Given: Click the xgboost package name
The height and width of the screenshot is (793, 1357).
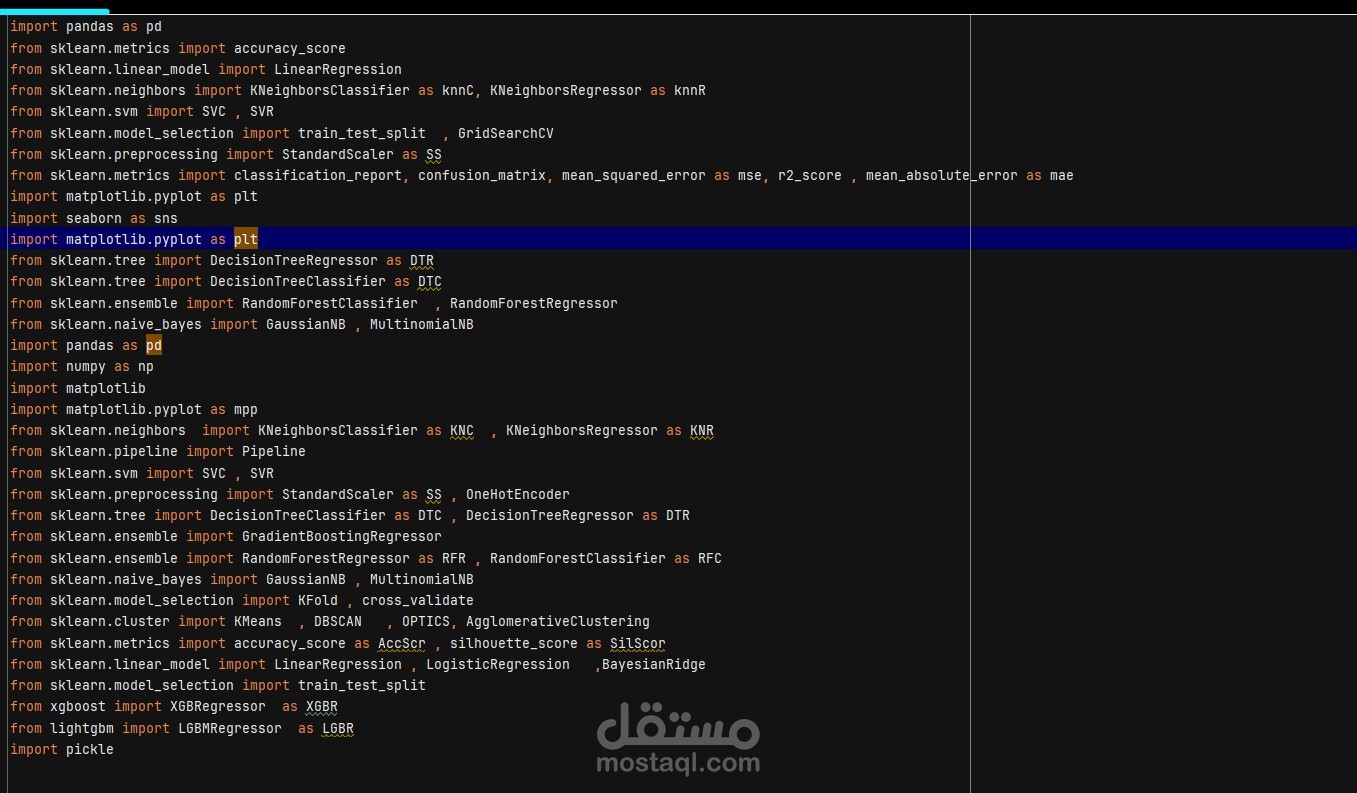Looking at the screenshot, I should 78,706.
